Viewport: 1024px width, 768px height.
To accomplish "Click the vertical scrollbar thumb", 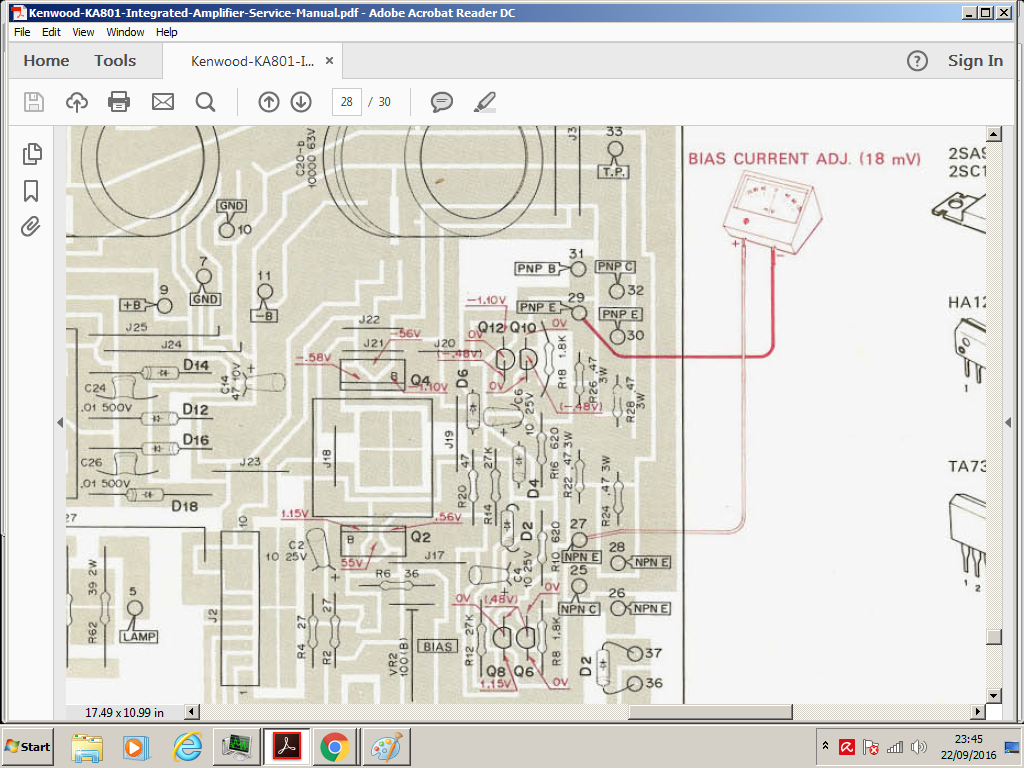I will [994, 637].
